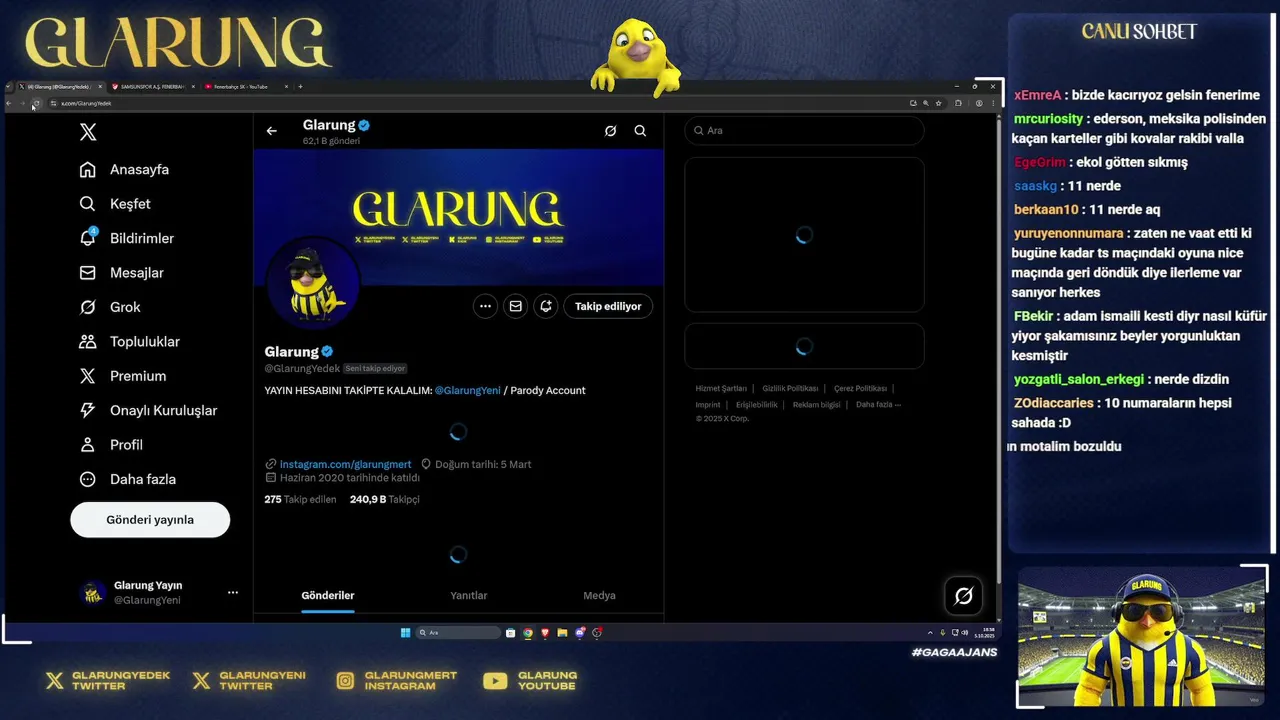The height and width of the screenshot is (720, 1280).
Task: Show hidden system tray icons
Action: pyautogui.click(x=930, y=633)
